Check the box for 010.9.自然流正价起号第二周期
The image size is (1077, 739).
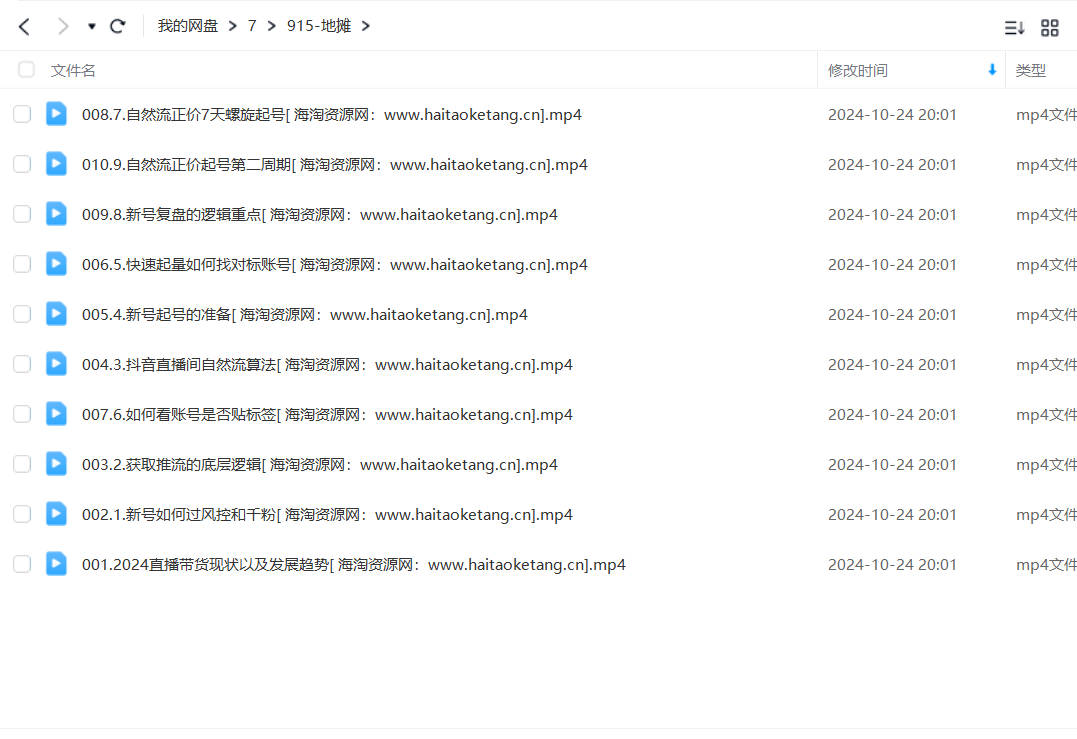pyautogui.click(x=22, y=164)
